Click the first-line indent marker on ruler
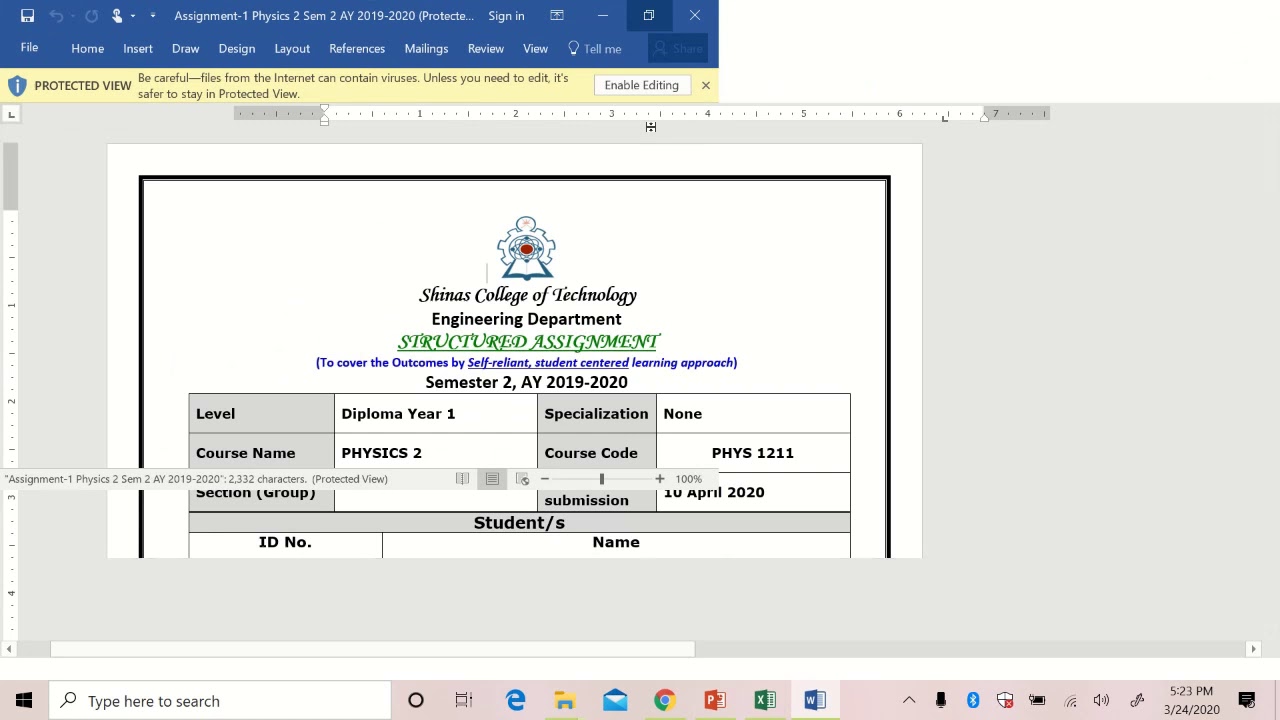The height and width of the screenshot is (720, 1280). (324, 109)
